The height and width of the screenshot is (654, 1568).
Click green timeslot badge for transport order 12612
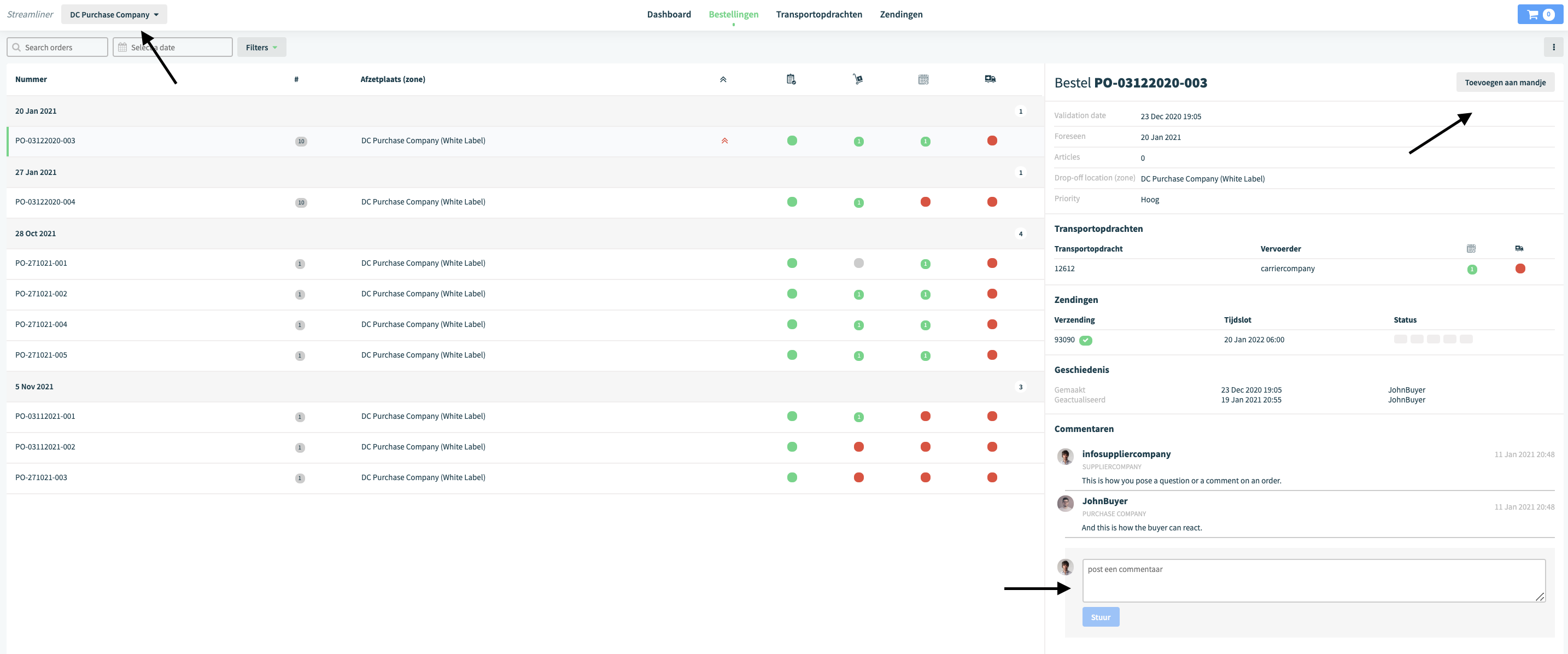point(1472,269)
